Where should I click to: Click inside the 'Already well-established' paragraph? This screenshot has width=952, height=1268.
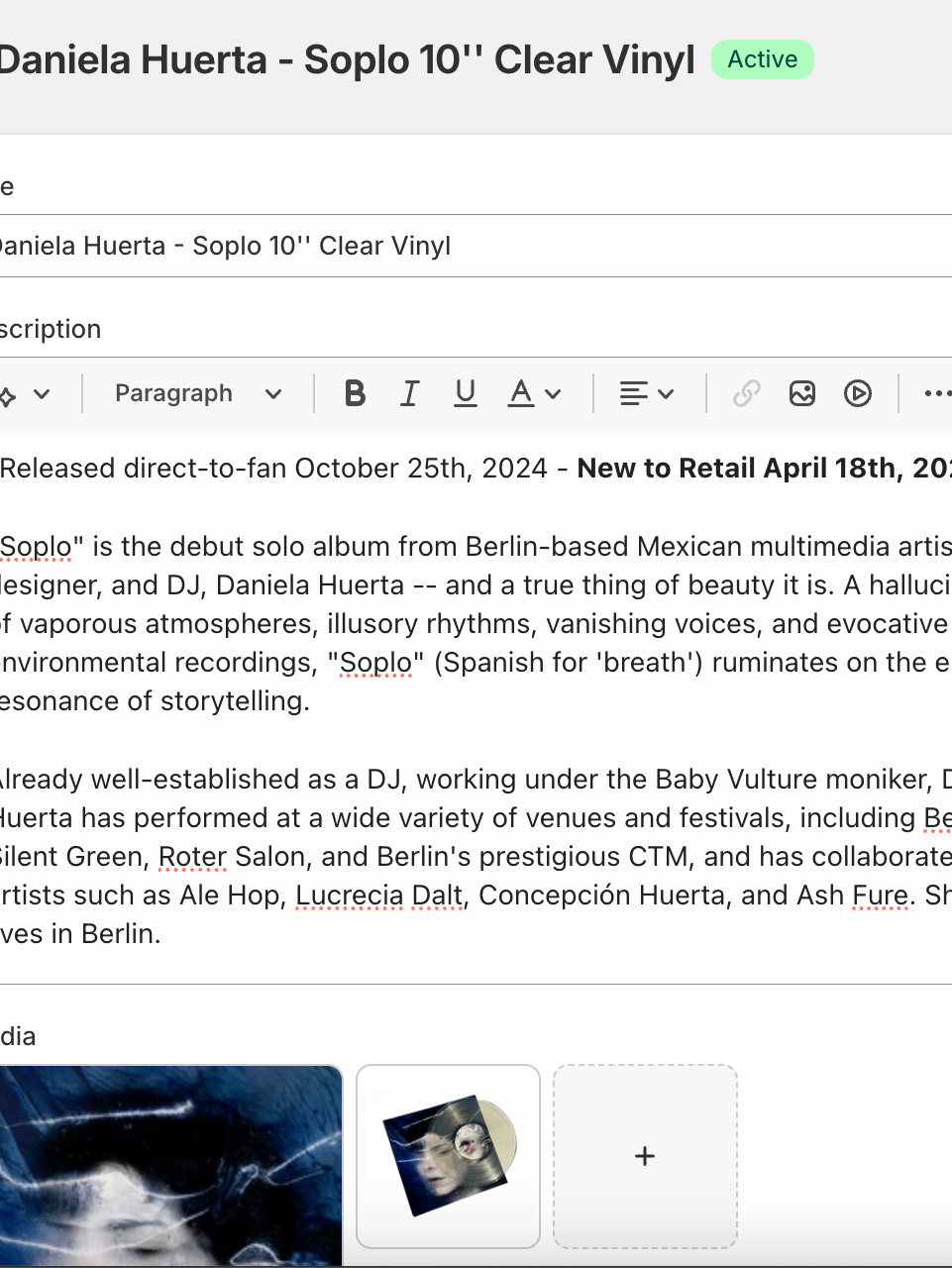pyautogui.click(x=476, y=856)
